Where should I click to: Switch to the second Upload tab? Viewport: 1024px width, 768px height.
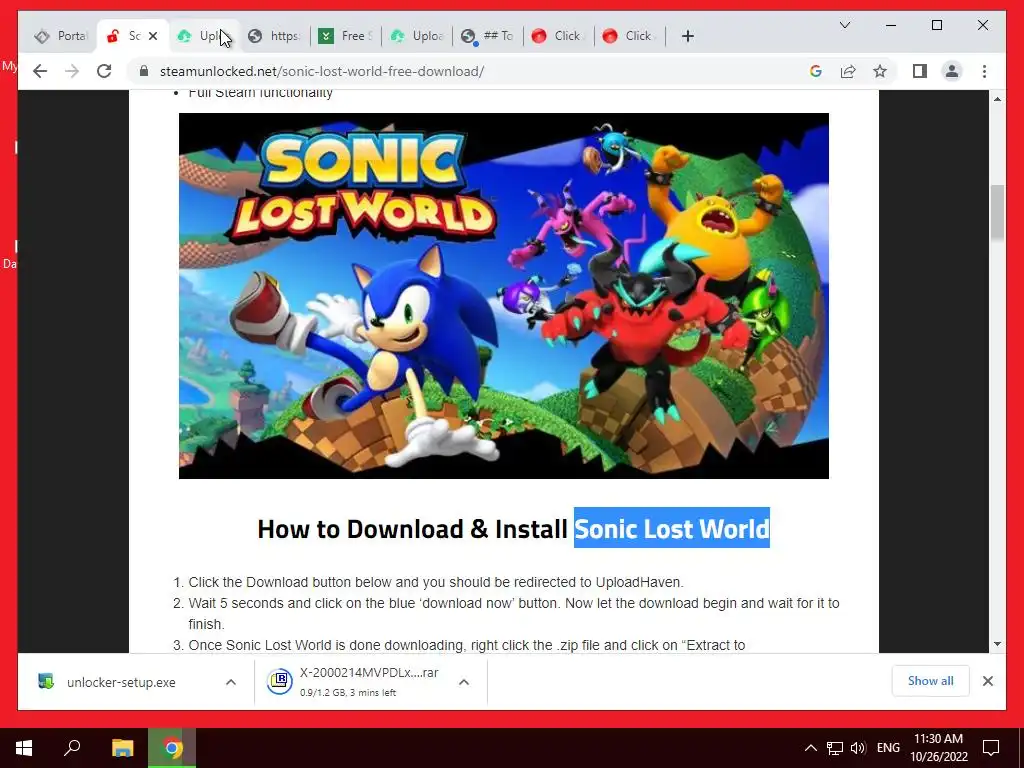click(x=417, y=36)
